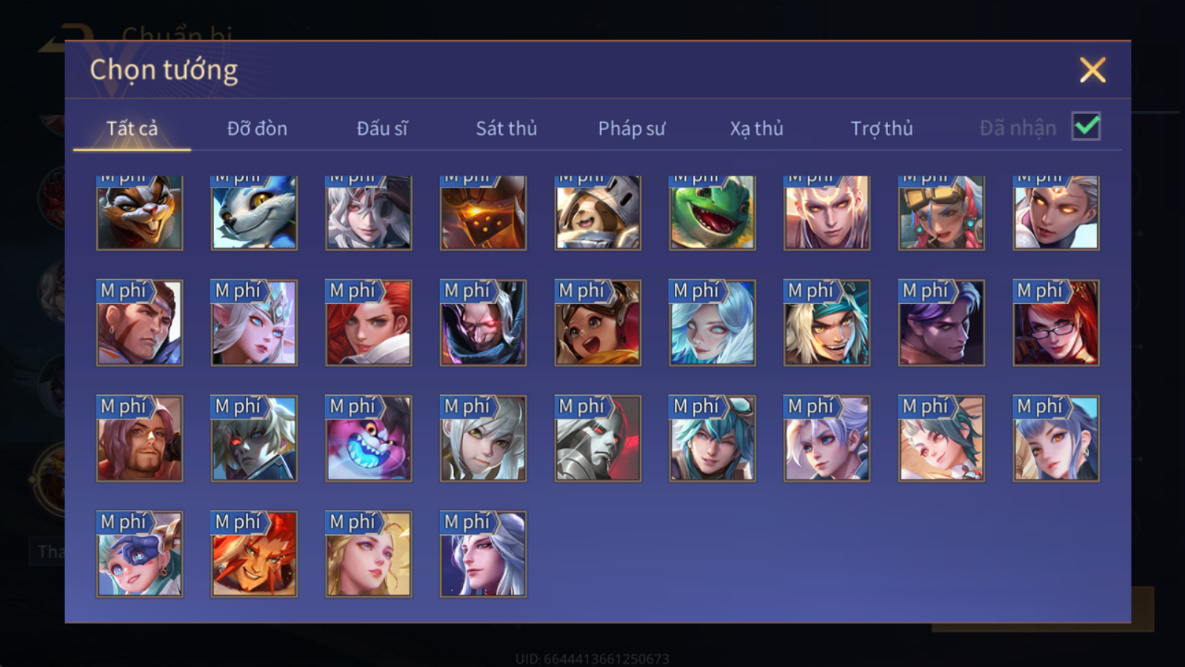The image size is (1185, 667).
Task: Toggle the Đã nhận checkbox
Action: [1086, 126]
